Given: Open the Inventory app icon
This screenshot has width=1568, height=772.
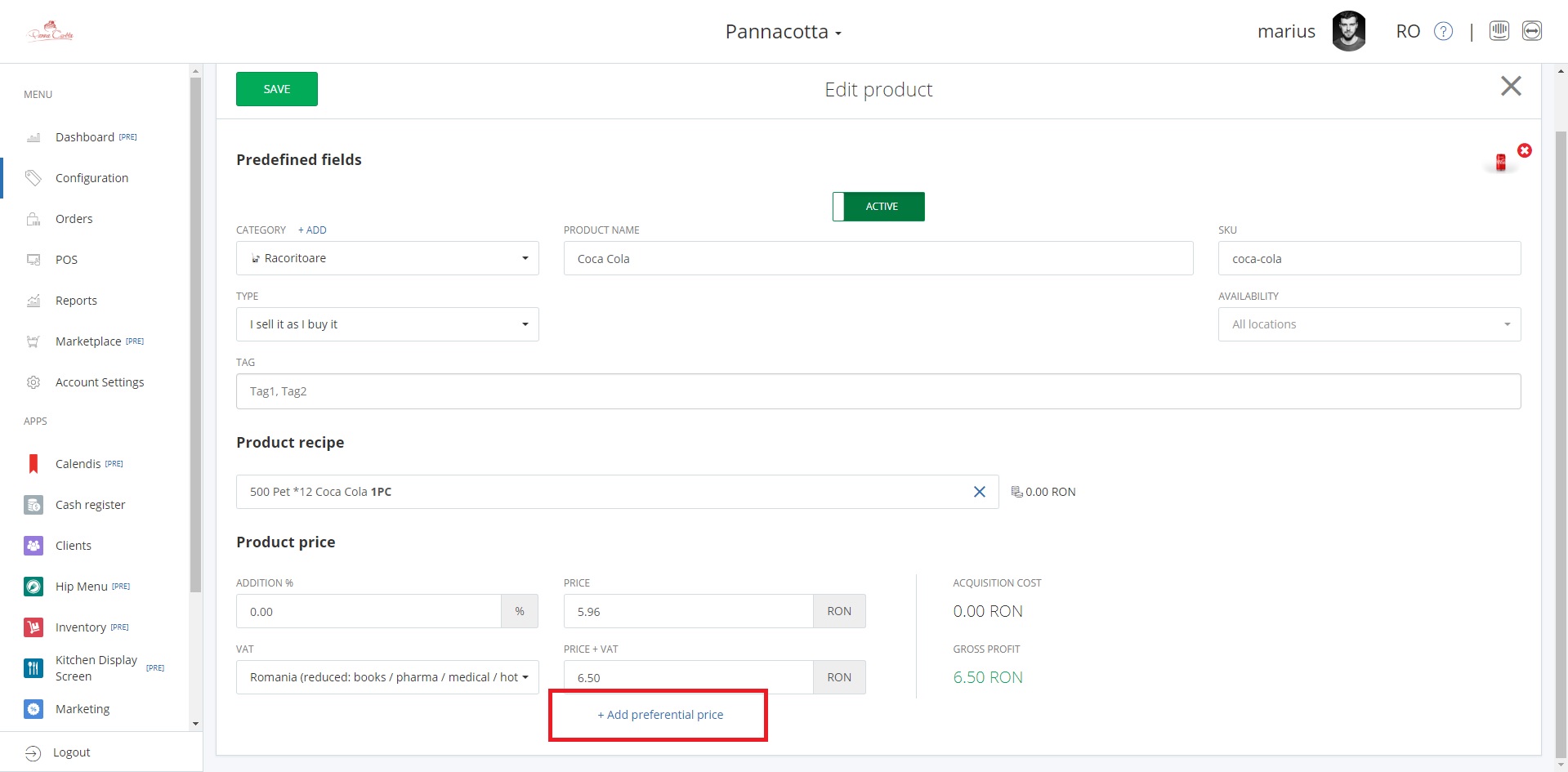Looking at the screenshot, I should pos(34,627).
